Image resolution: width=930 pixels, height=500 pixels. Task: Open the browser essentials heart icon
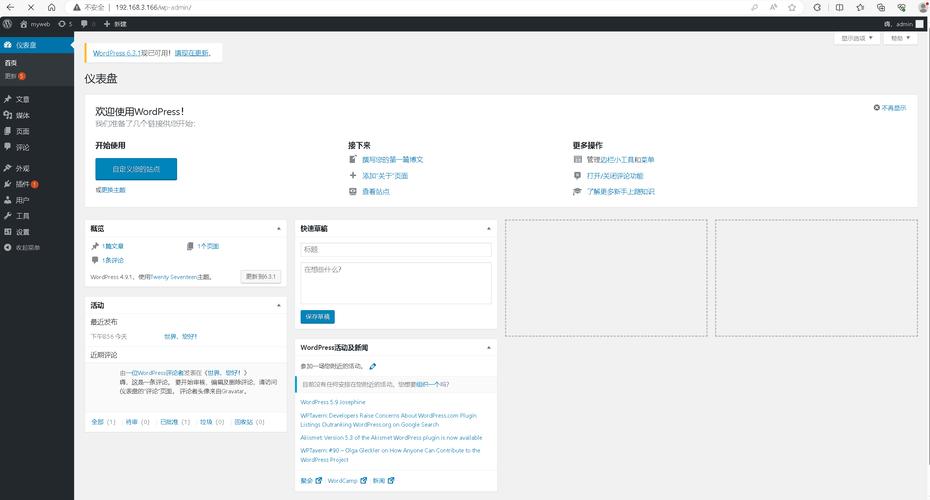[902, 7]
